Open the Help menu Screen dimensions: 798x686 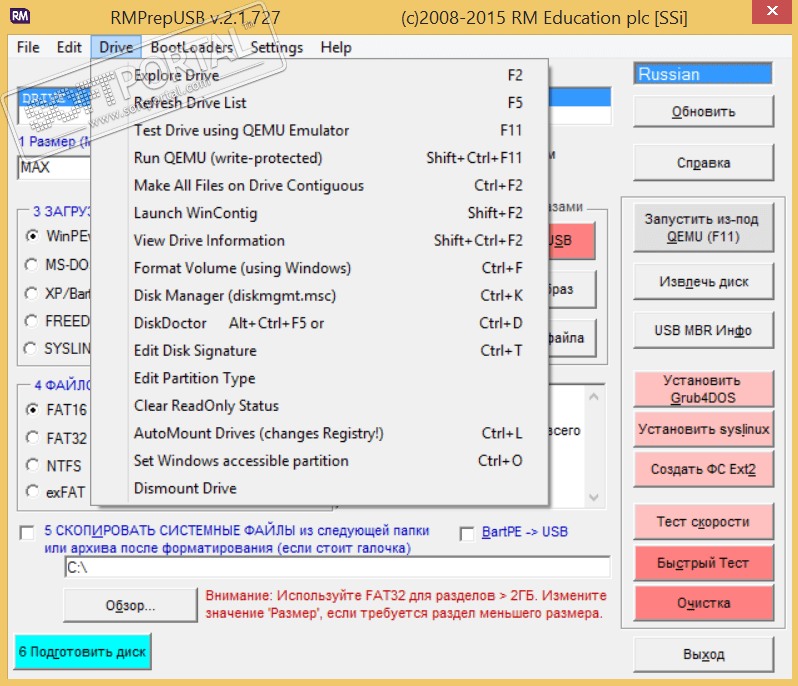pos(336,47)
